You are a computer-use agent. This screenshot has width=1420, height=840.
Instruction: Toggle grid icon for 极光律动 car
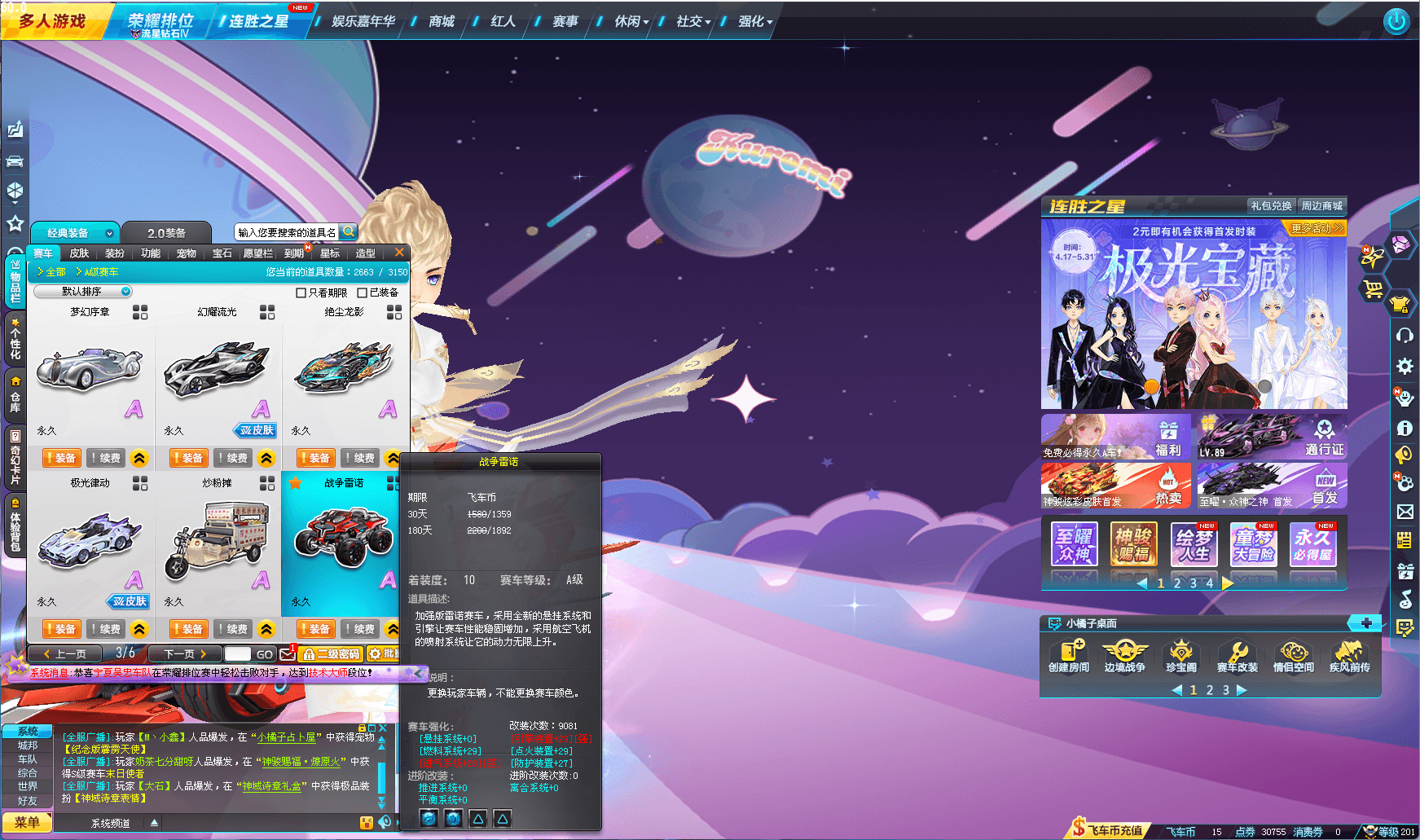140,483
